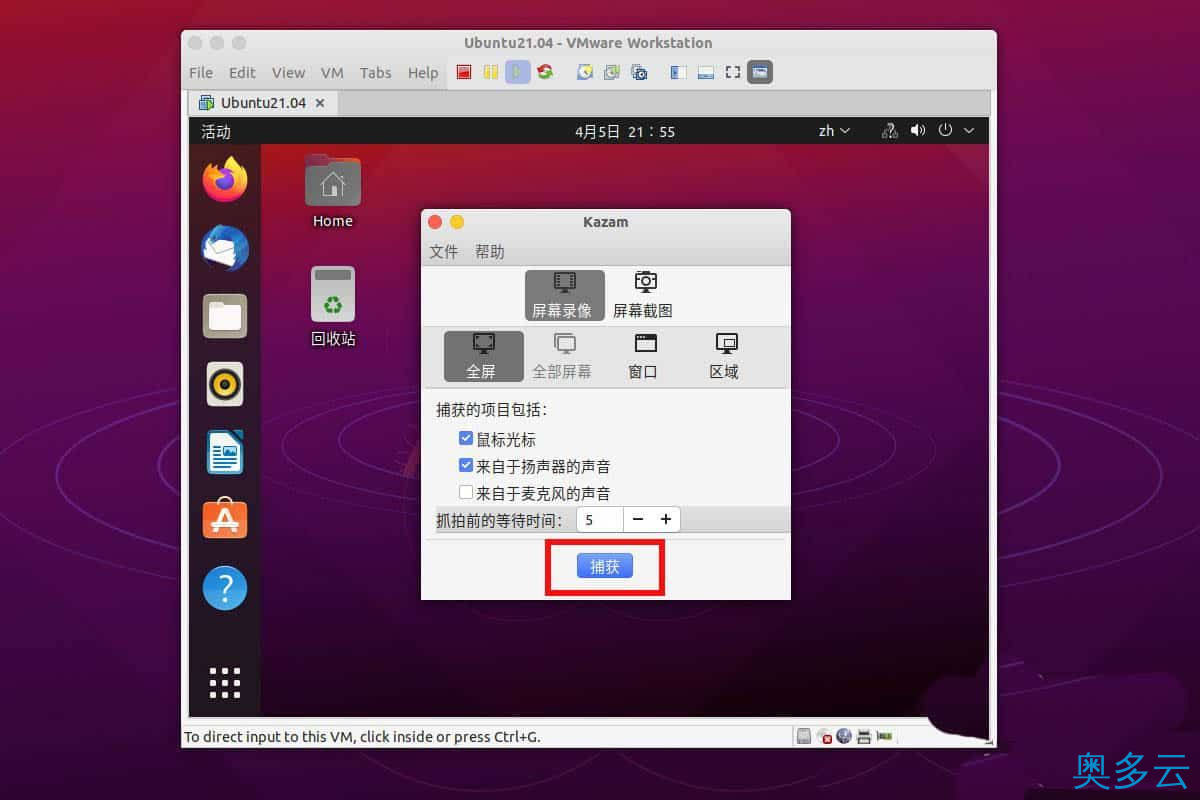Viewport: 1200px width, 800px height.
Task: Click the 帮助 menu in Kazam
Action: pyautogui.click(x=489, y=252)
